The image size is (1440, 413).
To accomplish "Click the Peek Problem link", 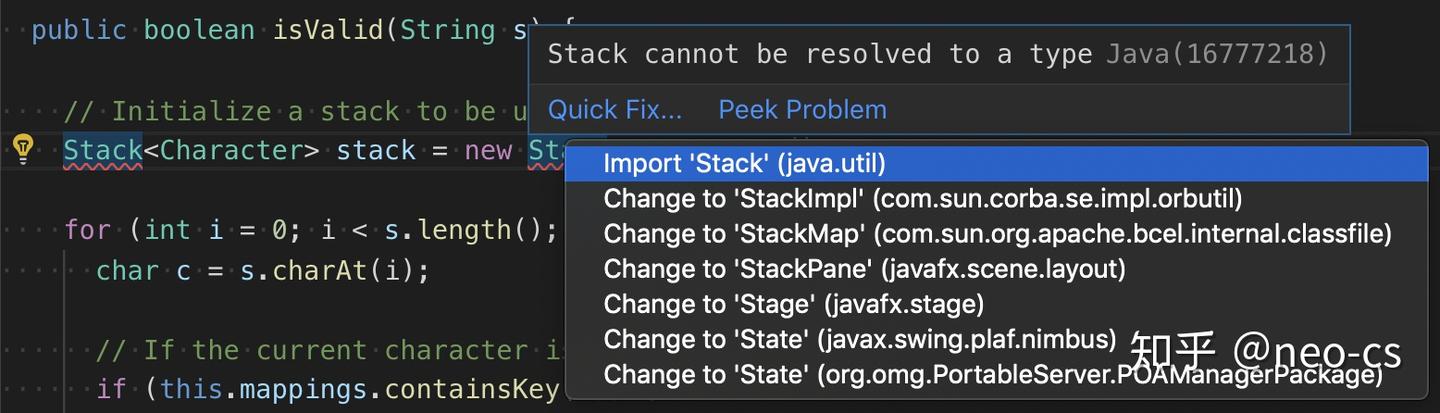I will [802, 109].
